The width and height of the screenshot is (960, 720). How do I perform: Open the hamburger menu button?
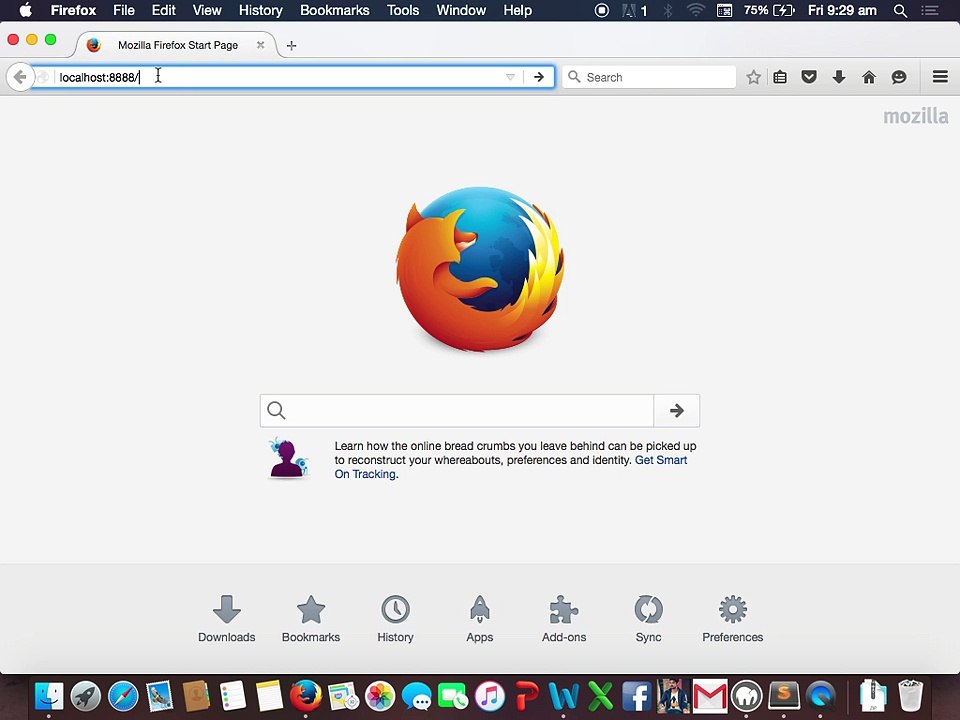click(x=940, y=77)
